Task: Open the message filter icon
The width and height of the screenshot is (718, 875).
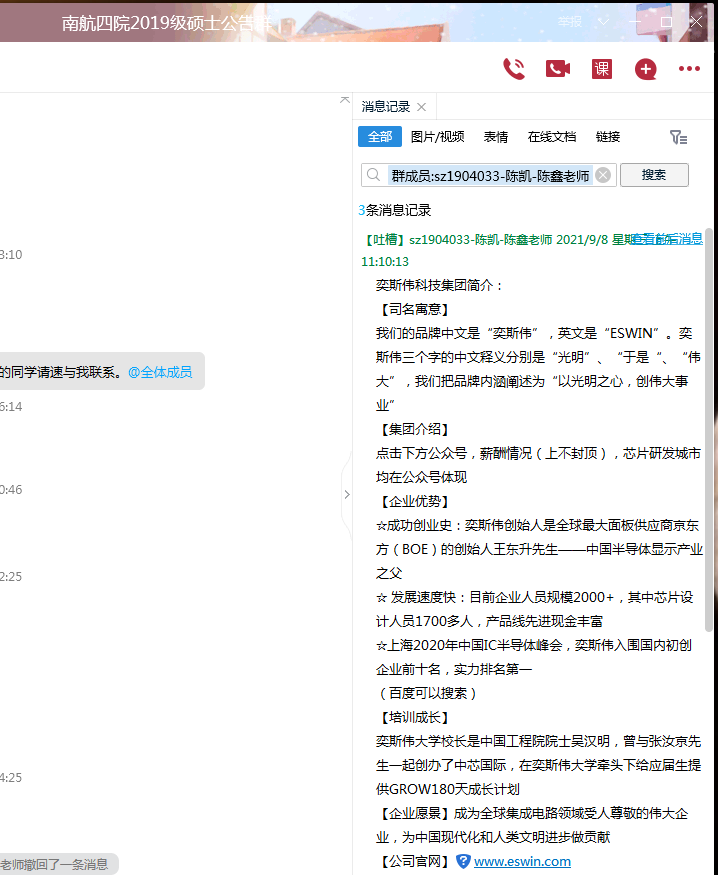Action: tap(678, 137)
